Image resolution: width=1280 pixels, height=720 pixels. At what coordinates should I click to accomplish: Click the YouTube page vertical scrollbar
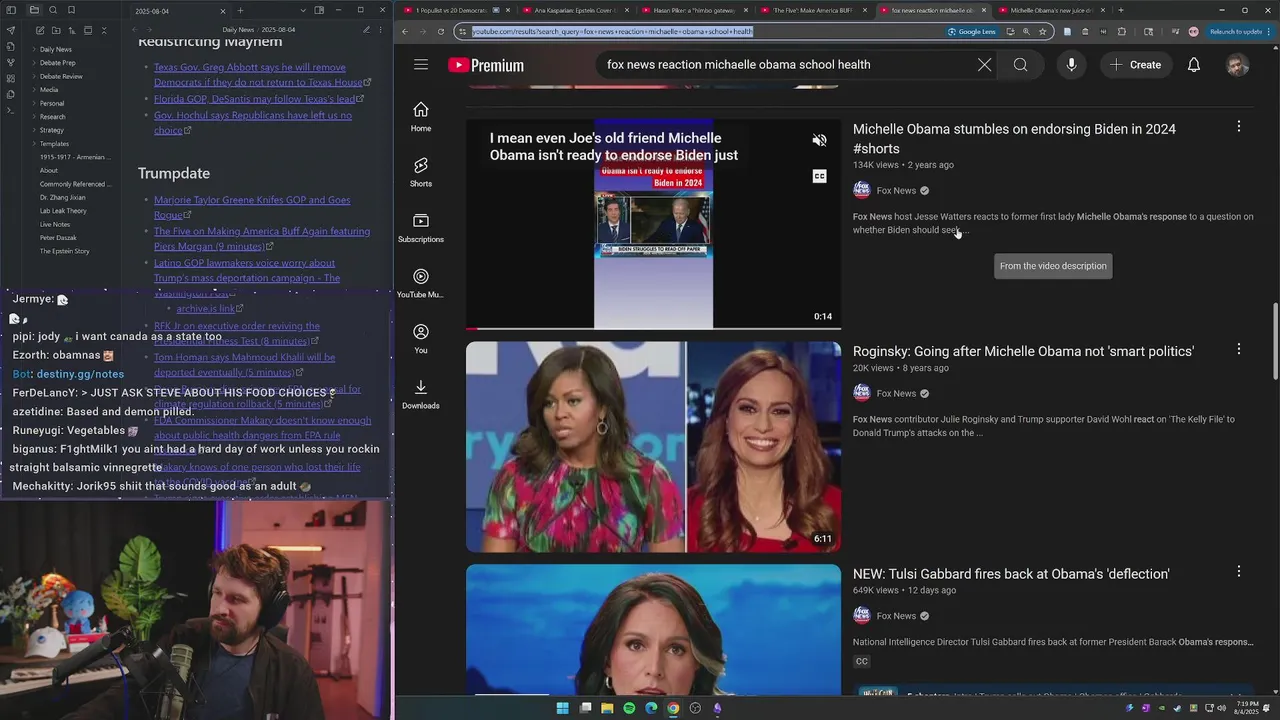(1275, 341)
